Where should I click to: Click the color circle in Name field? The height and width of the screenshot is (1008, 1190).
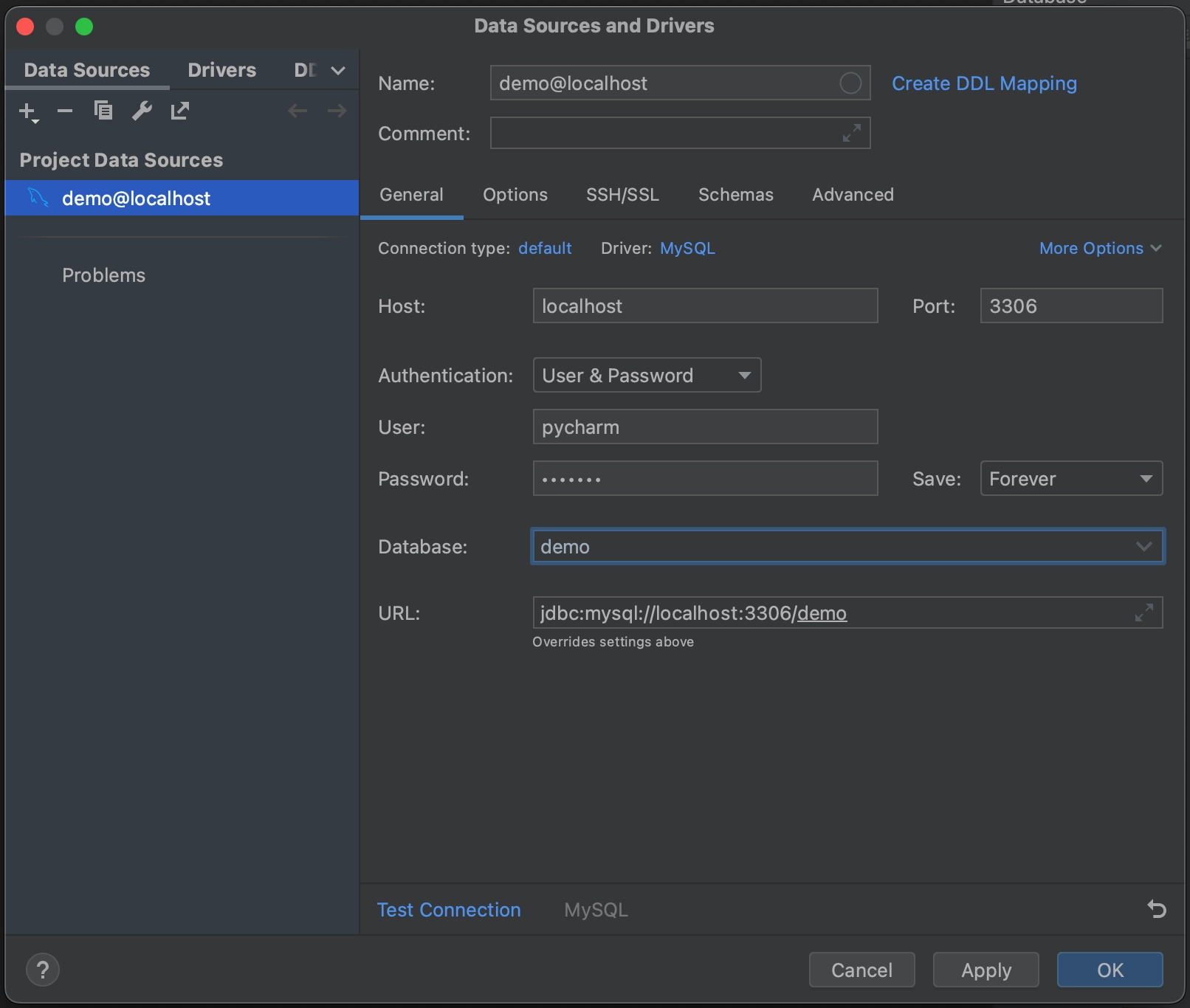click(850, 83)
